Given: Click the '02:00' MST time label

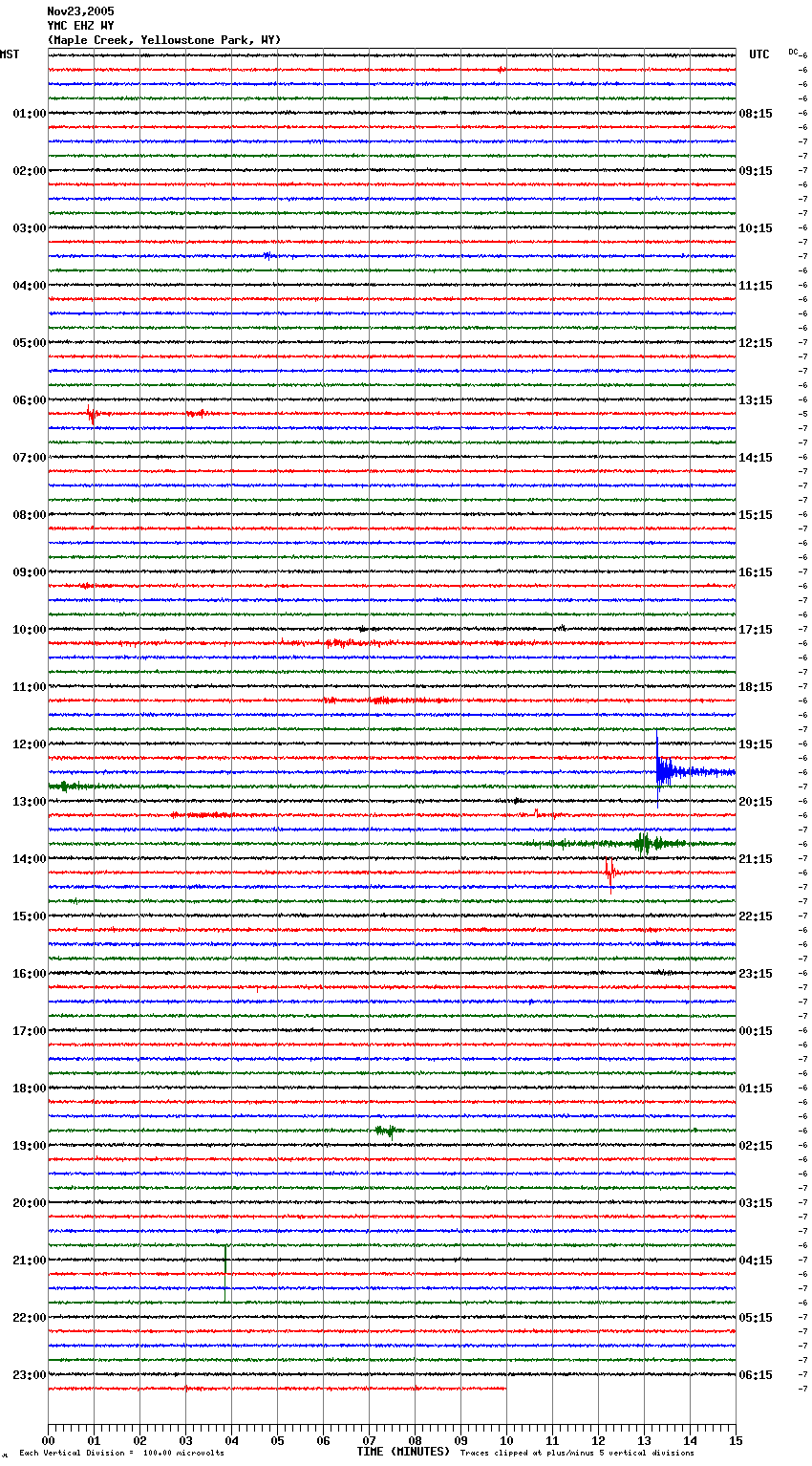Looking at the screenshot, I should click(30, 171).
